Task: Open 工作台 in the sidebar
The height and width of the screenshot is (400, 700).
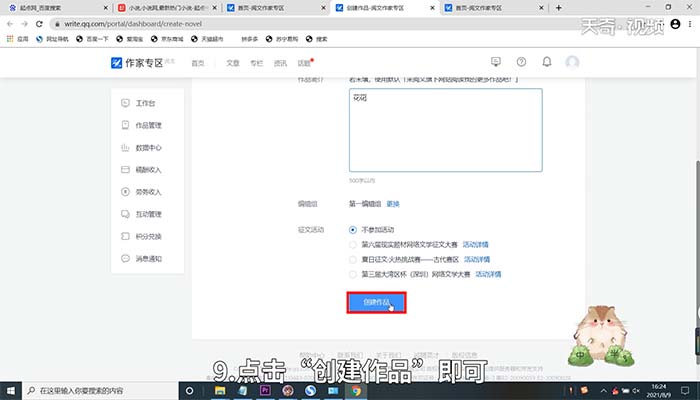Action: [138, 103]
